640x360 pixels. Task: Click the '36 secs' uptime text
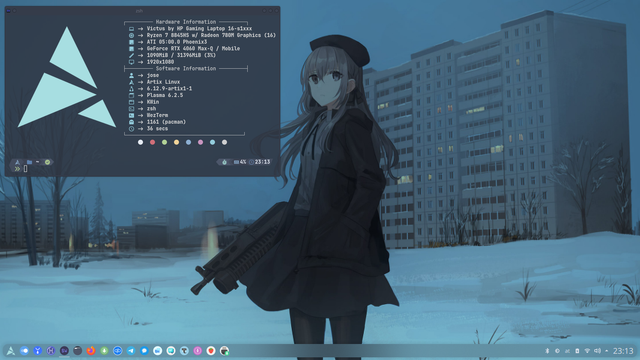coord(157,129)
